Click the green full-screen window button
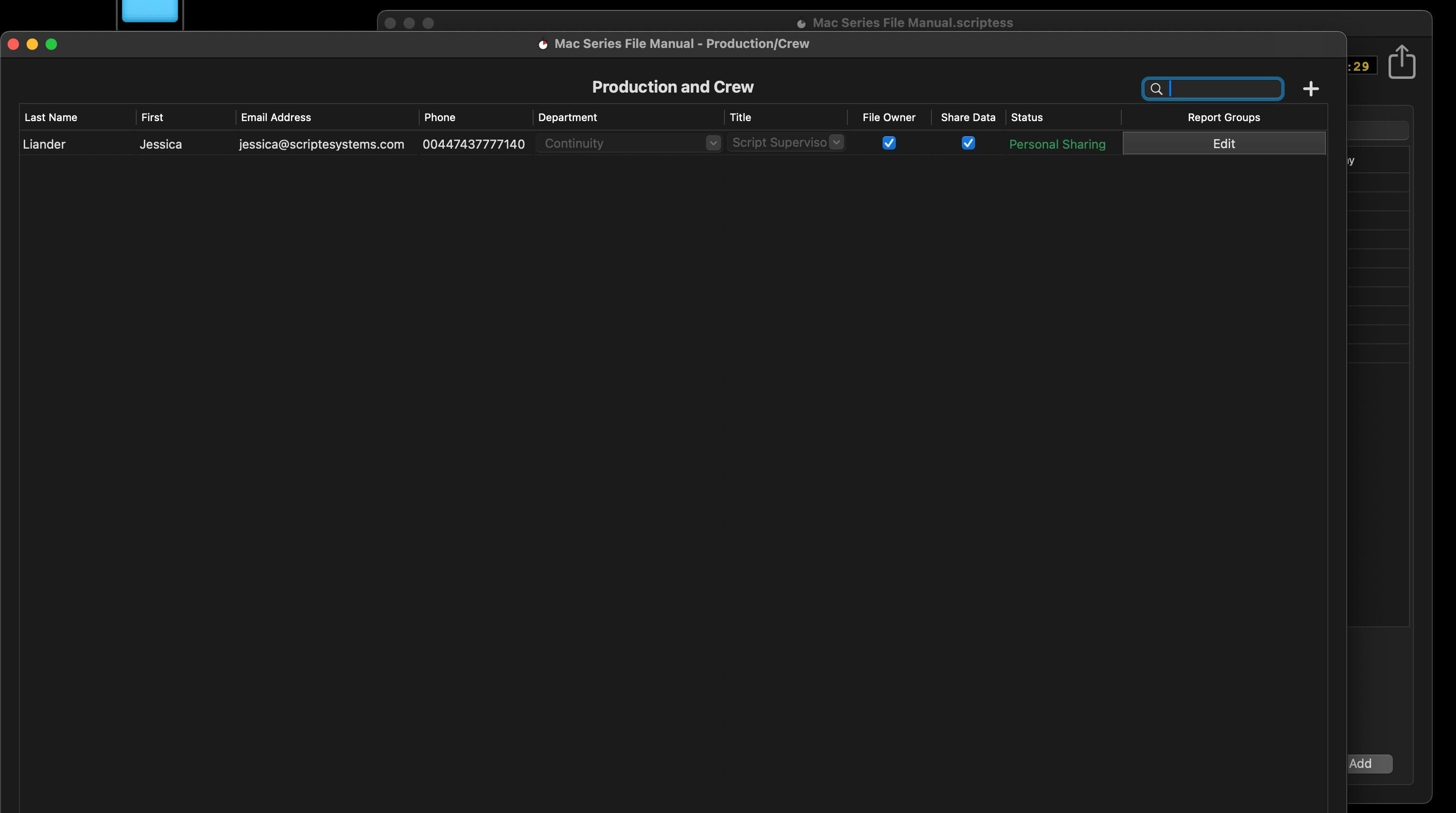 click(x=51, y=44)
